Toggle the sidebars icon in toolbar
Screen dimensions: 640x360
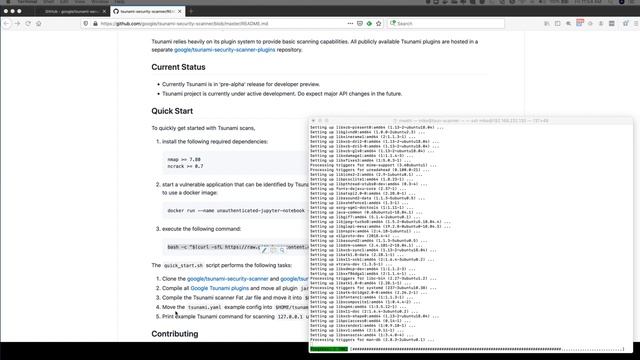click(558, 24)
